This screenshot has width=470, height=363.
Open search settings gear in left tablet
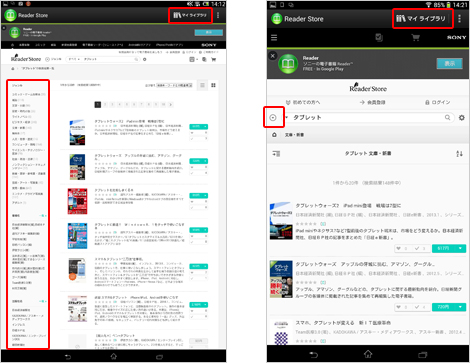tap(144, 59)
